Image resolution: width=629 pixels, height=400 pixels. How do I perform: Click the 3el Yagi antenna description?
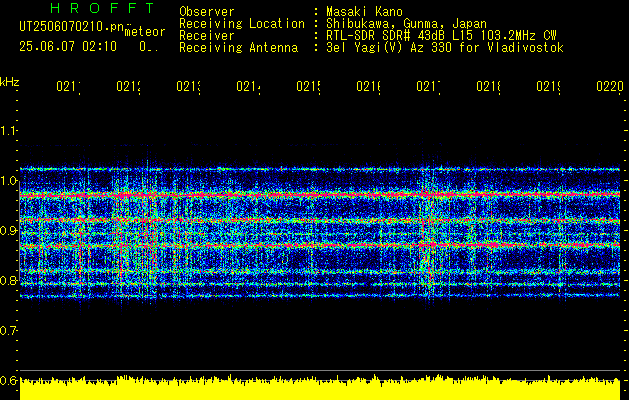(445, 48)
